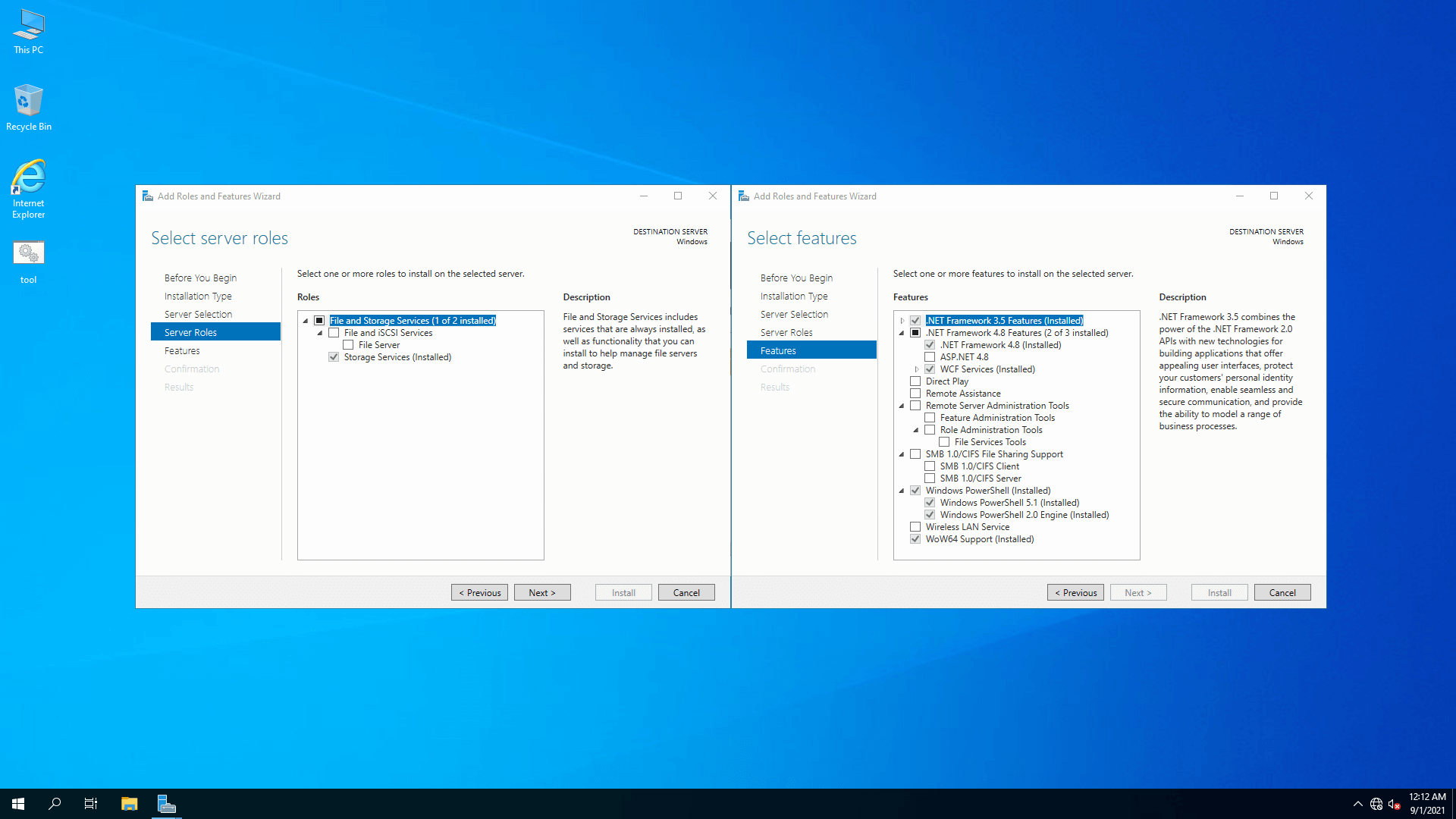This screenshot has height=819, width=1456.
Task: Click Next in Select server roles wizard
Action: click(541, 592)
